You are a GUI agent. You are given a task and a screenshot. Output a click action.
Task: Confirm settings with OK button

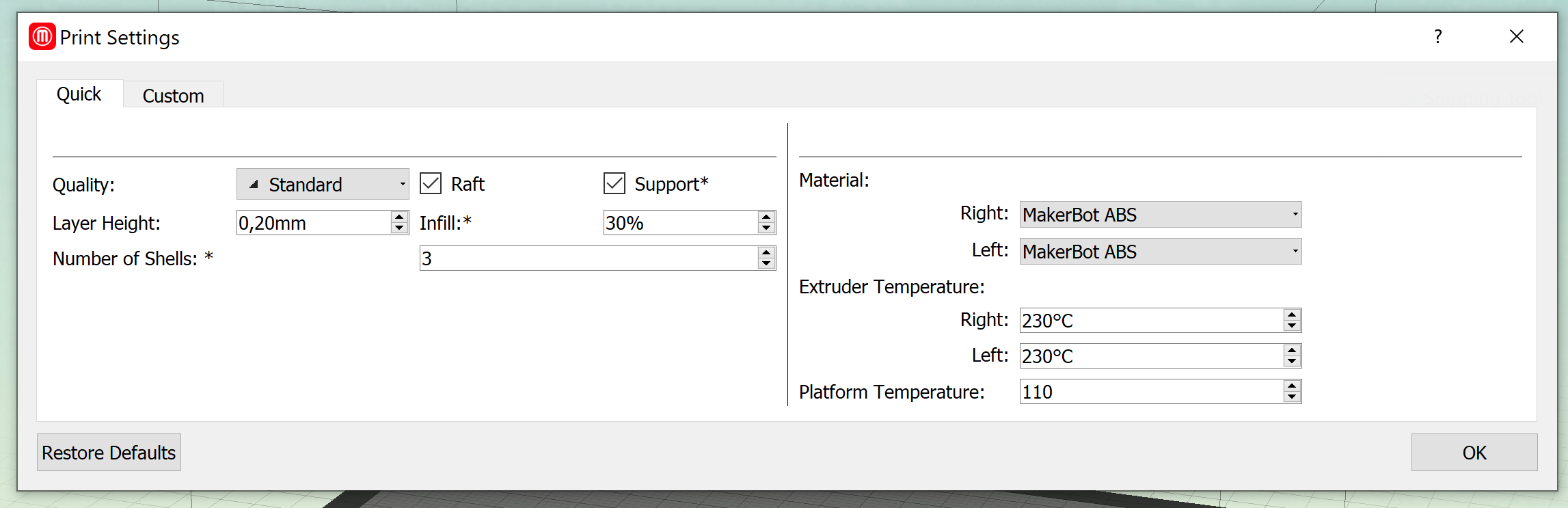[1474, 452]
